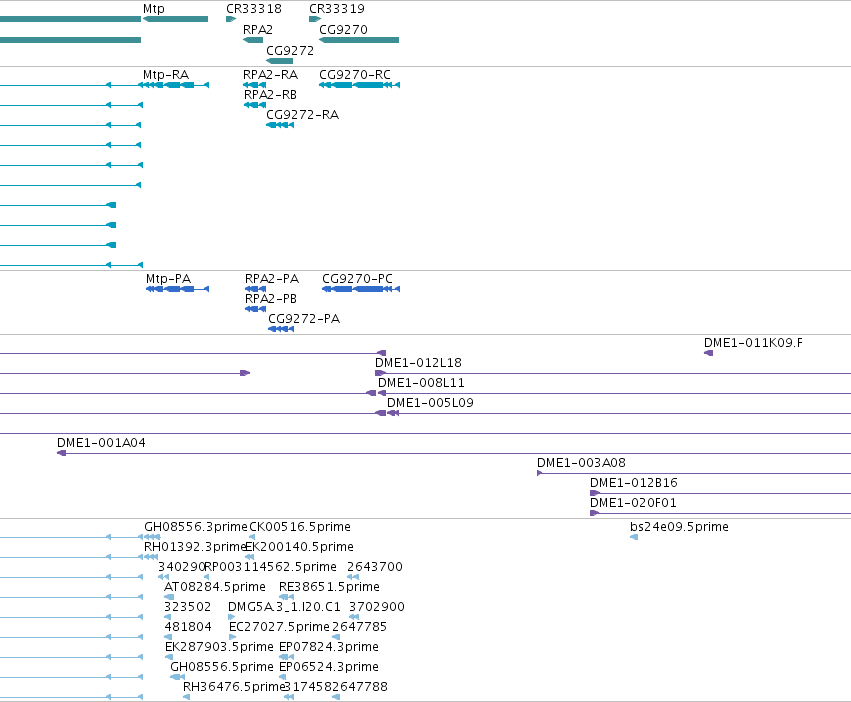This screenshot has height=702, width=851.
Task: Open EST EK200140.5prime
Action: pos(249,557)
